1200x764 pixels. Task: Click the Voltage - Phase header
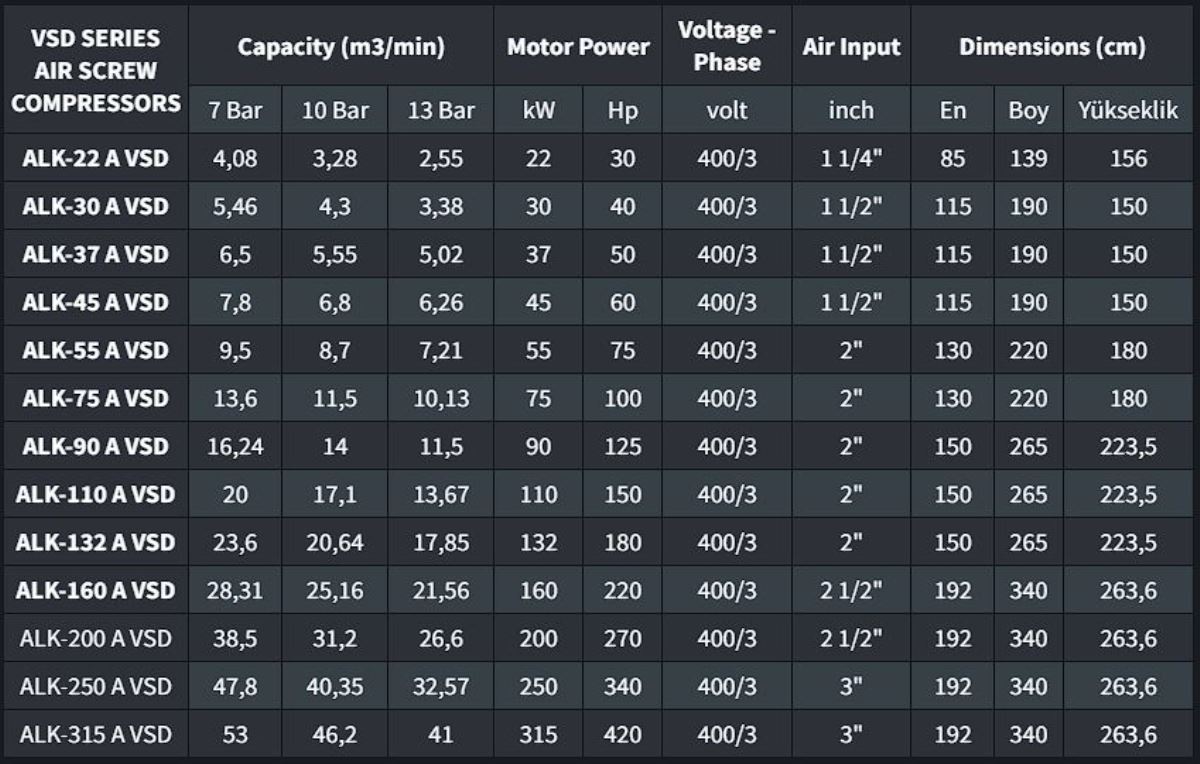(727, 46)
